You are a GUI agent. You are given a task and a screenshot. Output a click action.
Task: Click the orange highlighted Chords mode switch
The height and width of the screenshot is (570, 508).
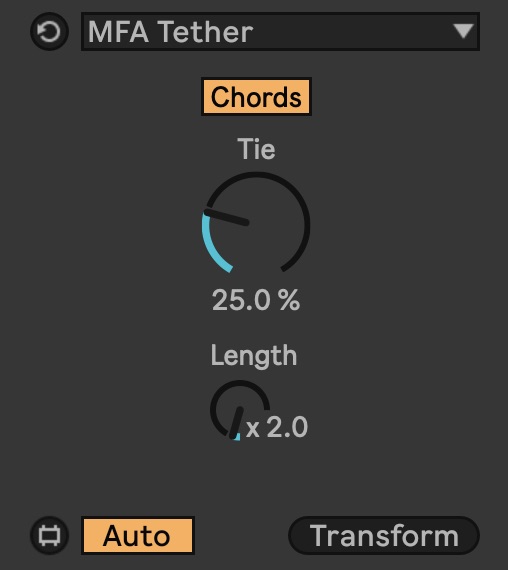256,97
